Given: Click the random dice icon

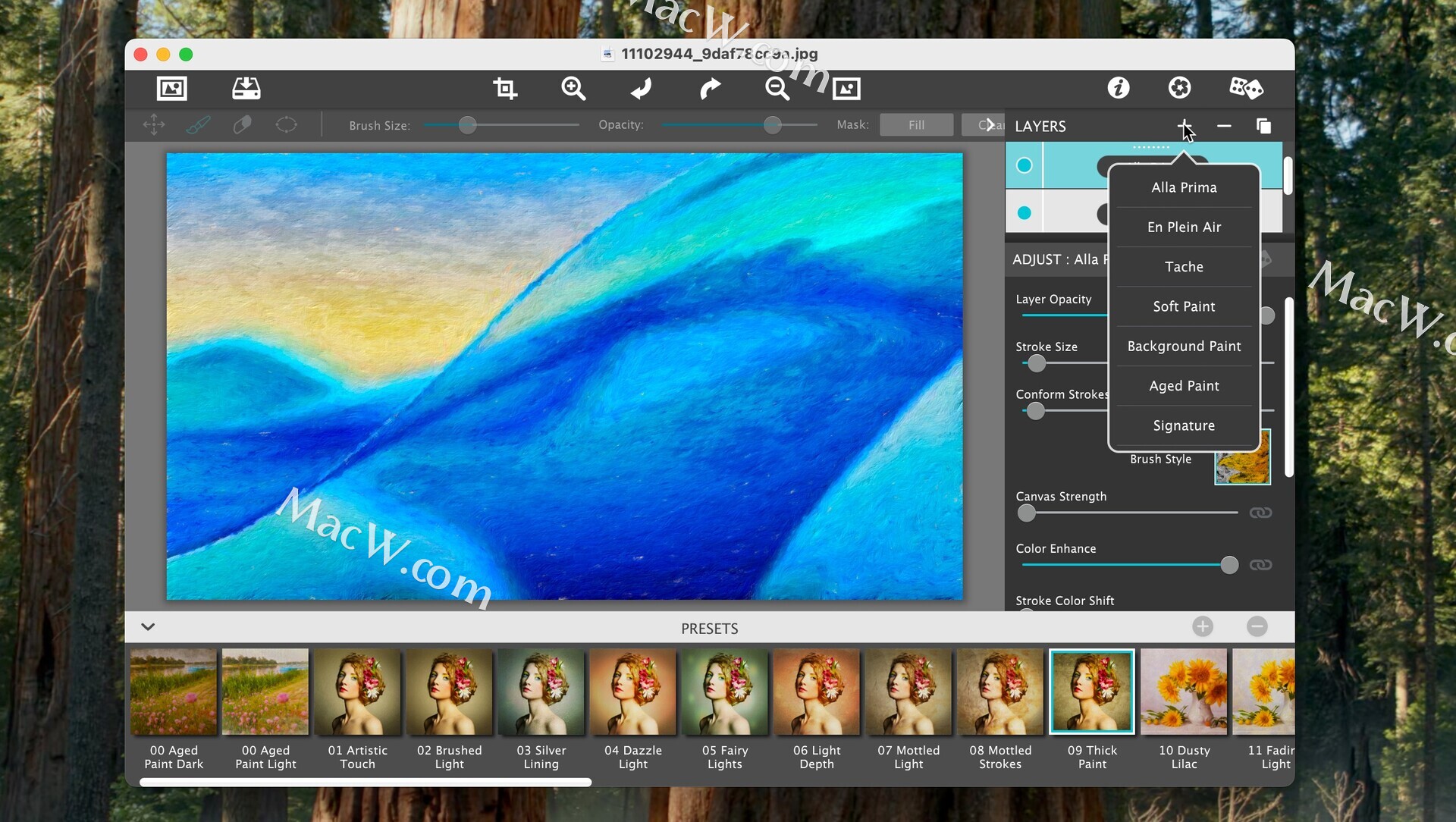Looking at the screenshot, I should [x=1246, y=88].
